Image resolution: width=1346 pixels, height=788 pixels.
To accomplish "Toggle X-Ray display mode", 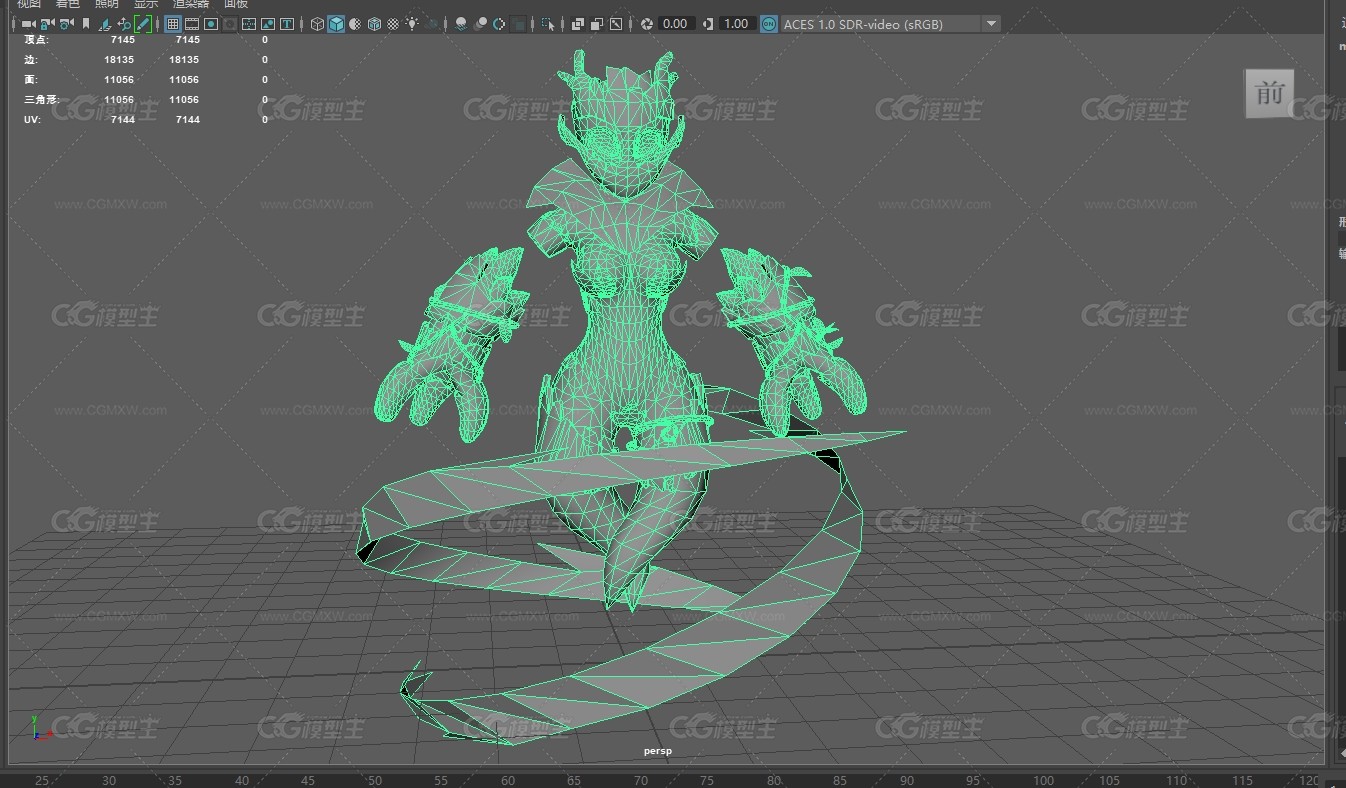I will 578,23.
